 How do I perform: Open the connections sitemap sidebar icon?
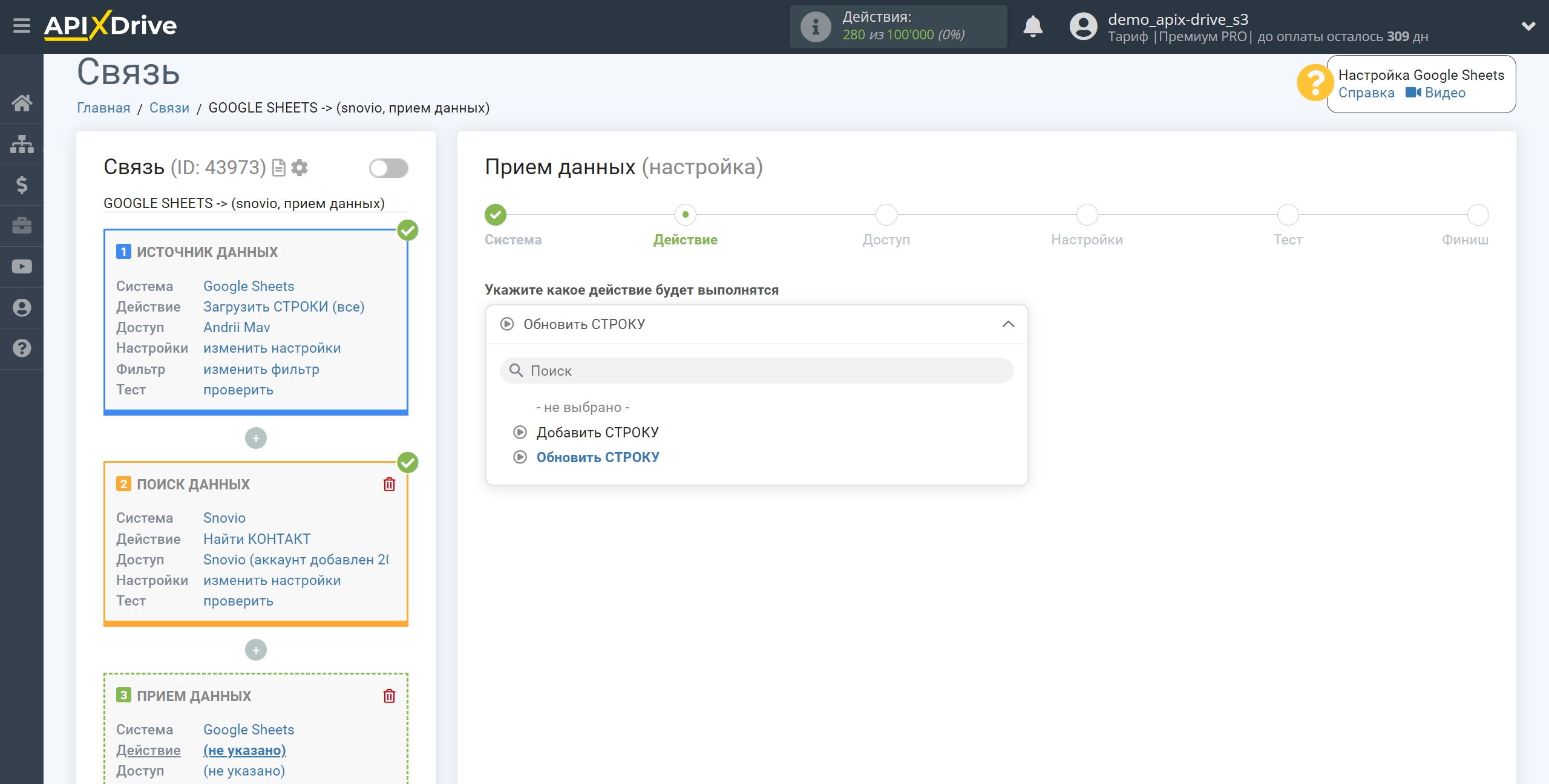click(22, 144)
